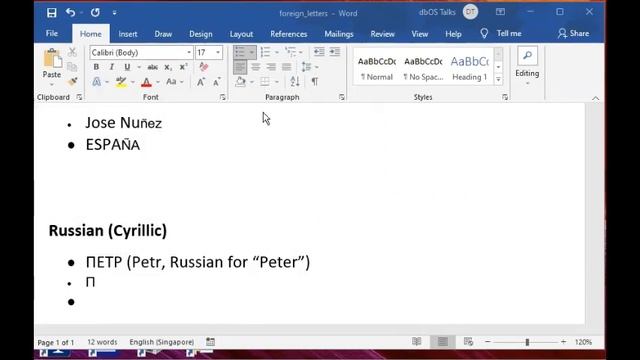Open Customize Quick Access Toolbar arrow

114,13
